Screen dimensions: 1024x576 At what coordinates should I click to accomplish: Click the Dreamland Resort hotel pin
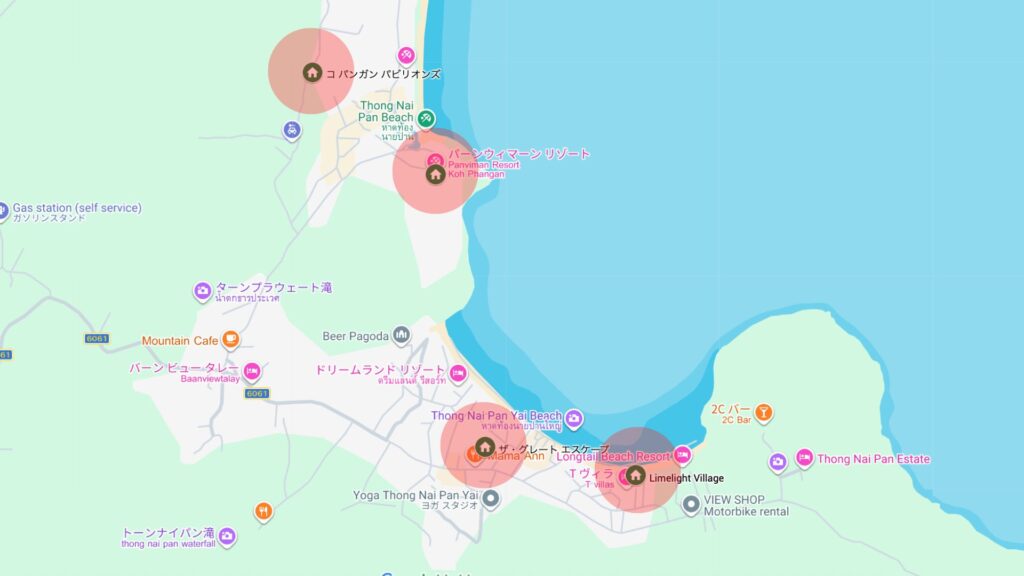458,374
